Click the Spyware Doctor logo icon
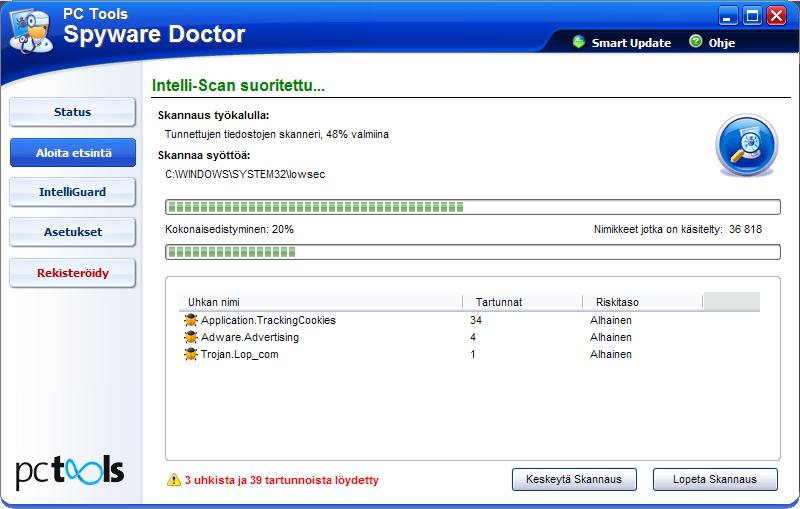Image resolution: width=800 pixels, height=509 pixels. tap(28, 29)
